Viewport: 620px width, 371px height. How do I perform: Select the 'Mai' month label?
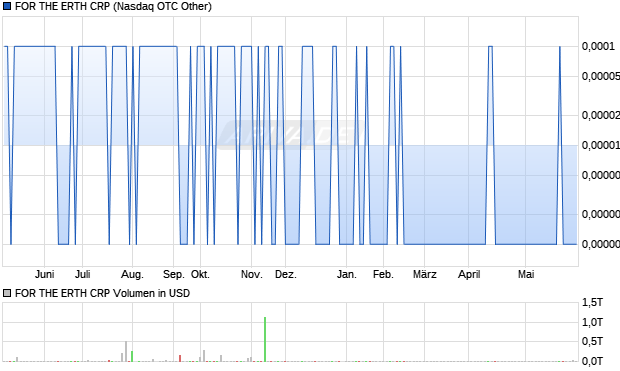click(526, 274)
